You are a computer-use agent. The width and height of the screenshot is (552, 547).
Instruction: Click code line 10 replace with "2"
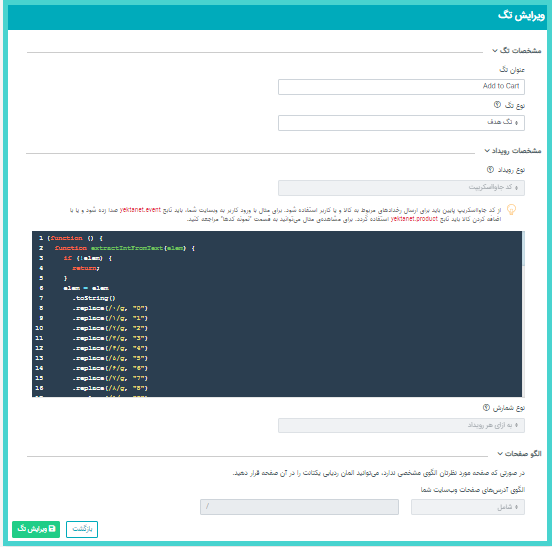coord(110,328)
